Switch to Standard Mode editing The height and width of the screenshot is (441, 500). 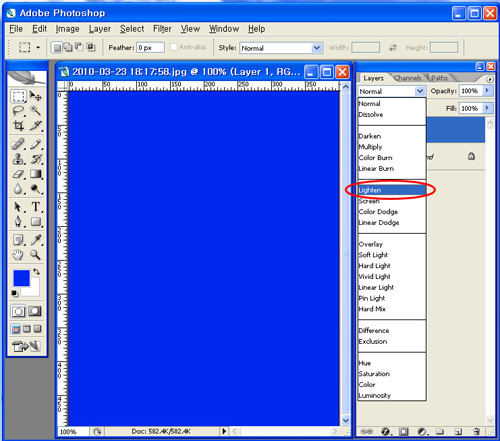[x=18, y=311]
